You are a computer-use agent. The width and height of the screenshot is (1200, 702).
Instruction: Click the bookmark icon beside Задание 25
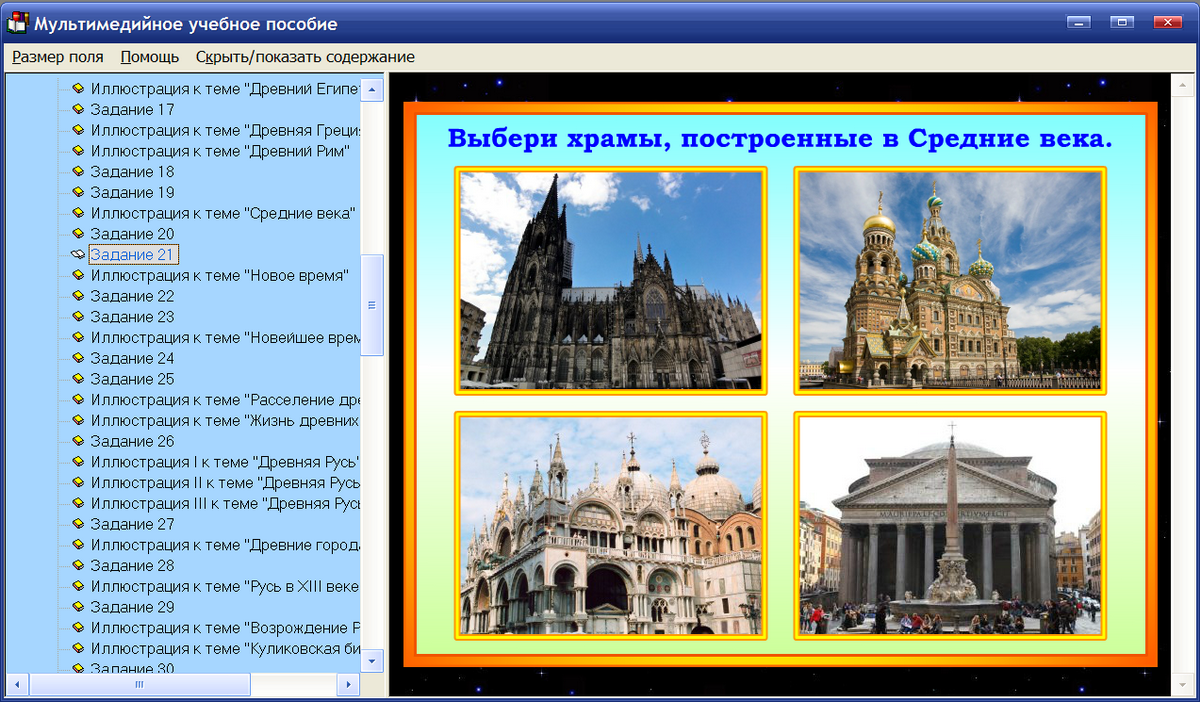click(78, 378)
